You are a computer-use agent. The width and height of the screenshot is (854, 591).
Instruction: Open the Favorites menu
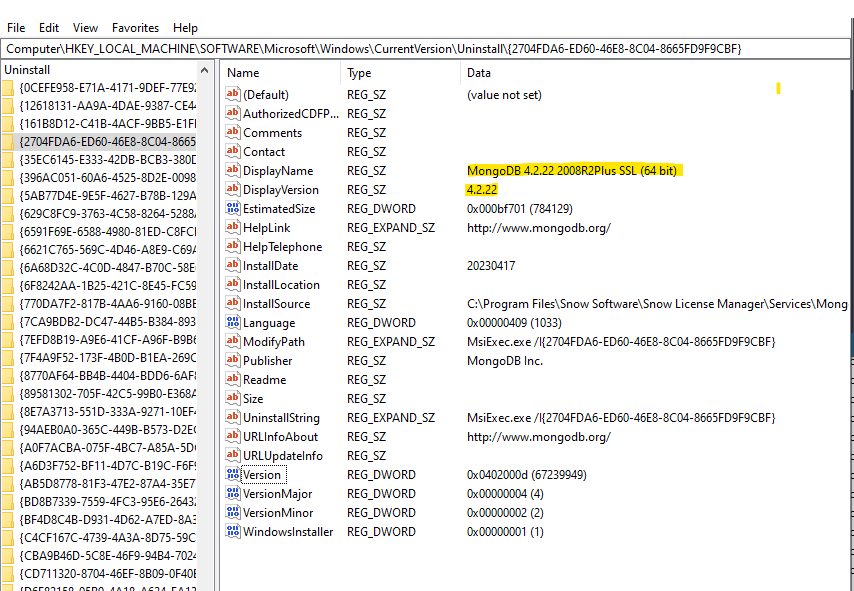click(x=135, y=28)
